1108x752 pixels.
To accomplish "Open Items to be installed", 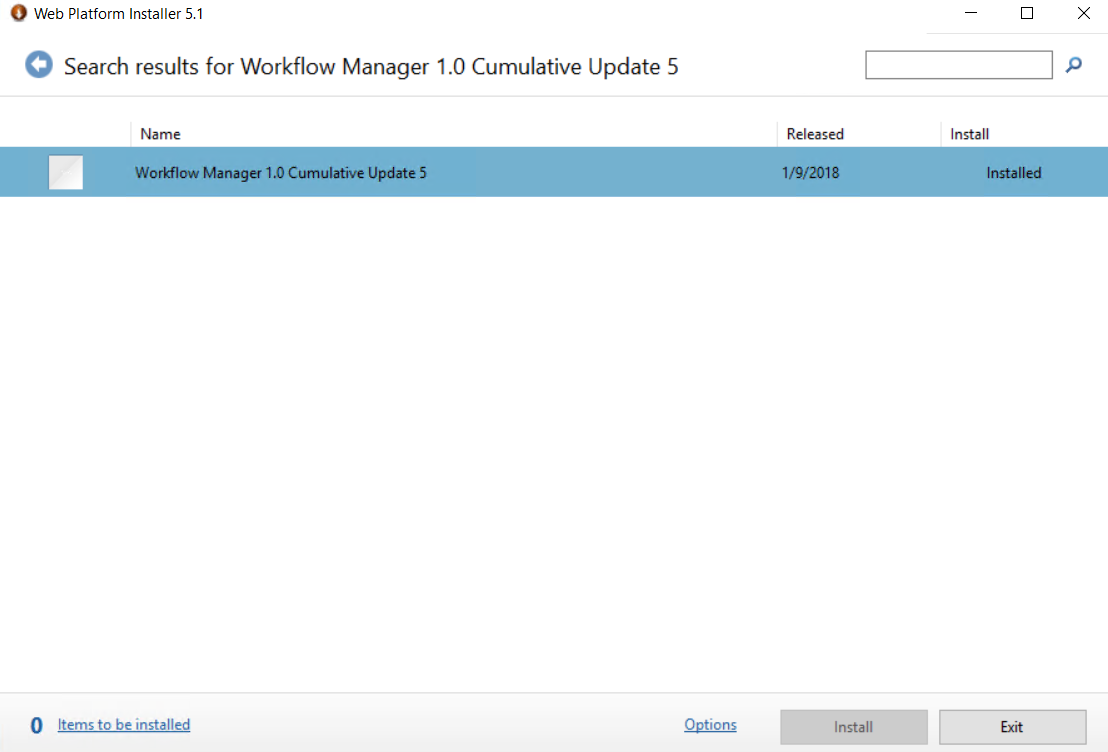I will 123,724.
